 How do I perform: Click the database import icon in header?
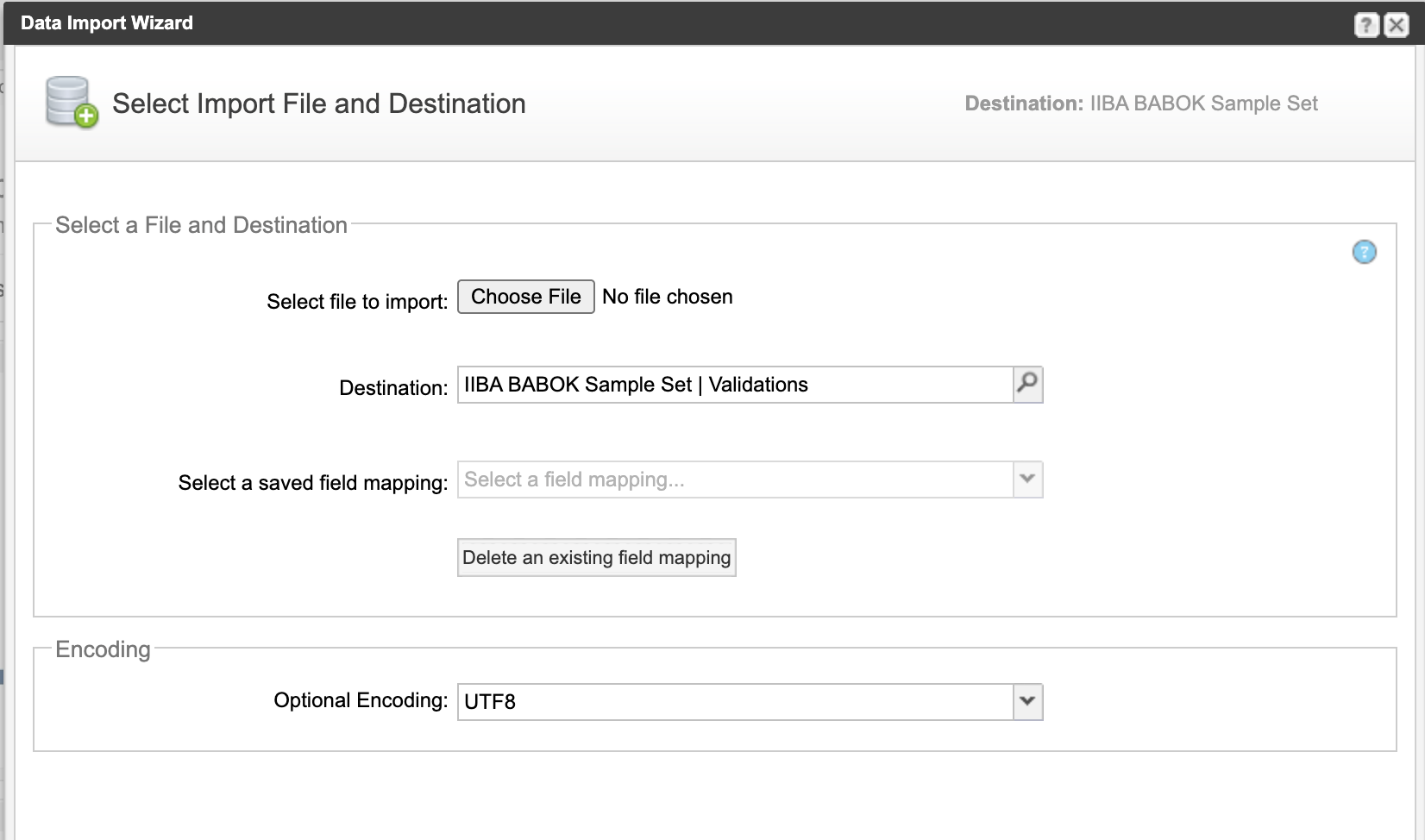point(72,103)
